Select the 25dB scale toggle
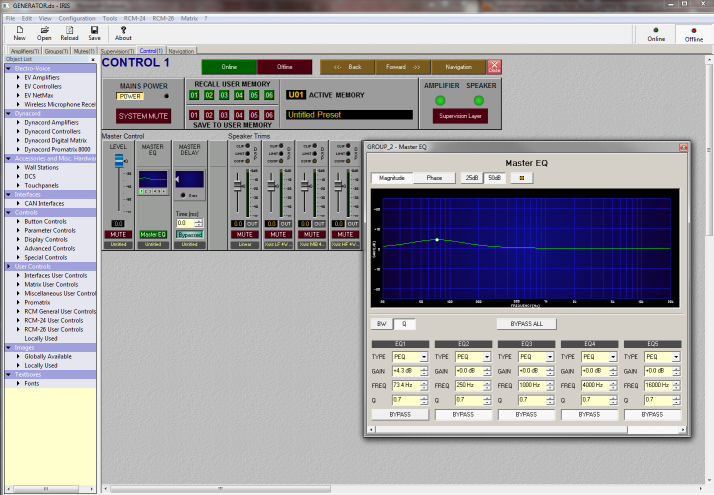 472,178
